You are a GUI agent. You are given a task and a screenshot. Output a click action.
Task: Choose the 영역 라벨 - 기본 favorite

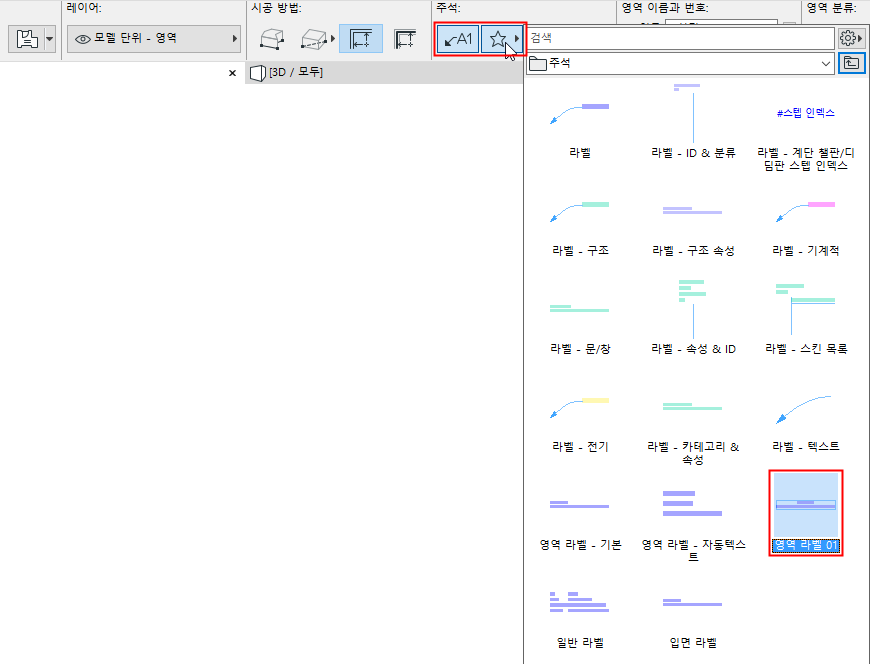(580, 519)
